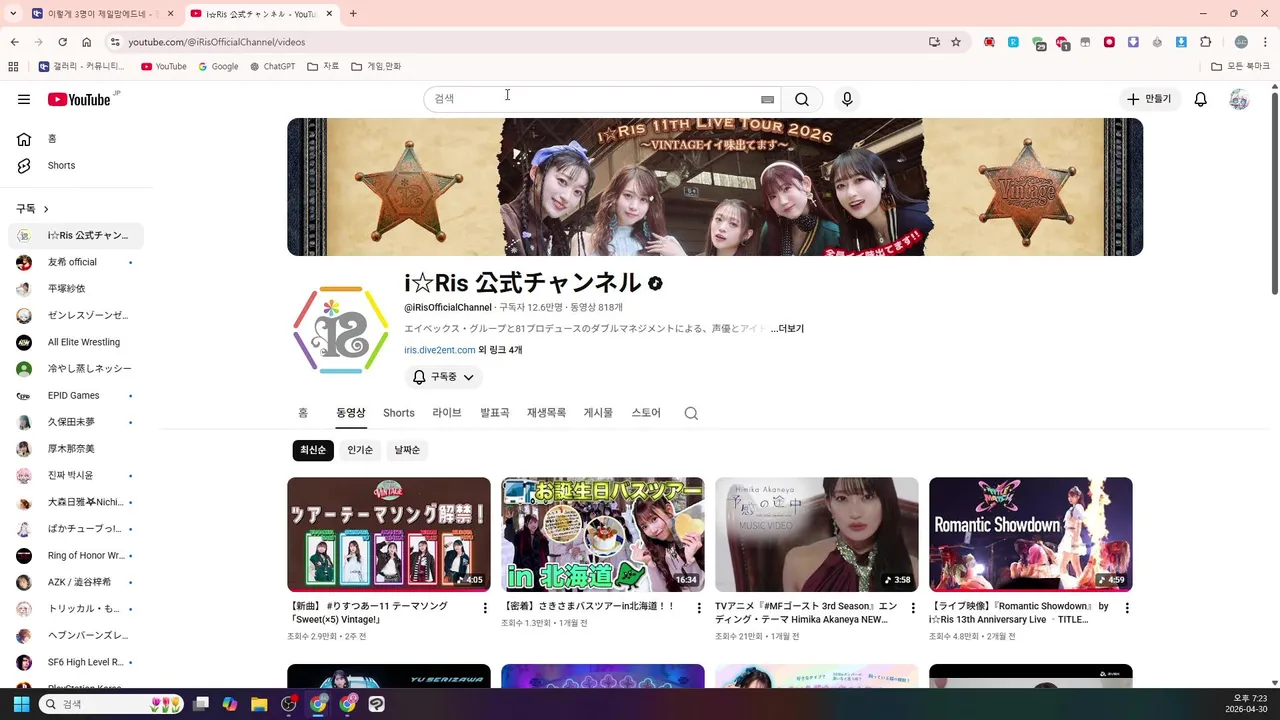The image size is (1280, 720).
Task: Click the search magnifier button
Action: pyautogui.click(x=802, y=99)
